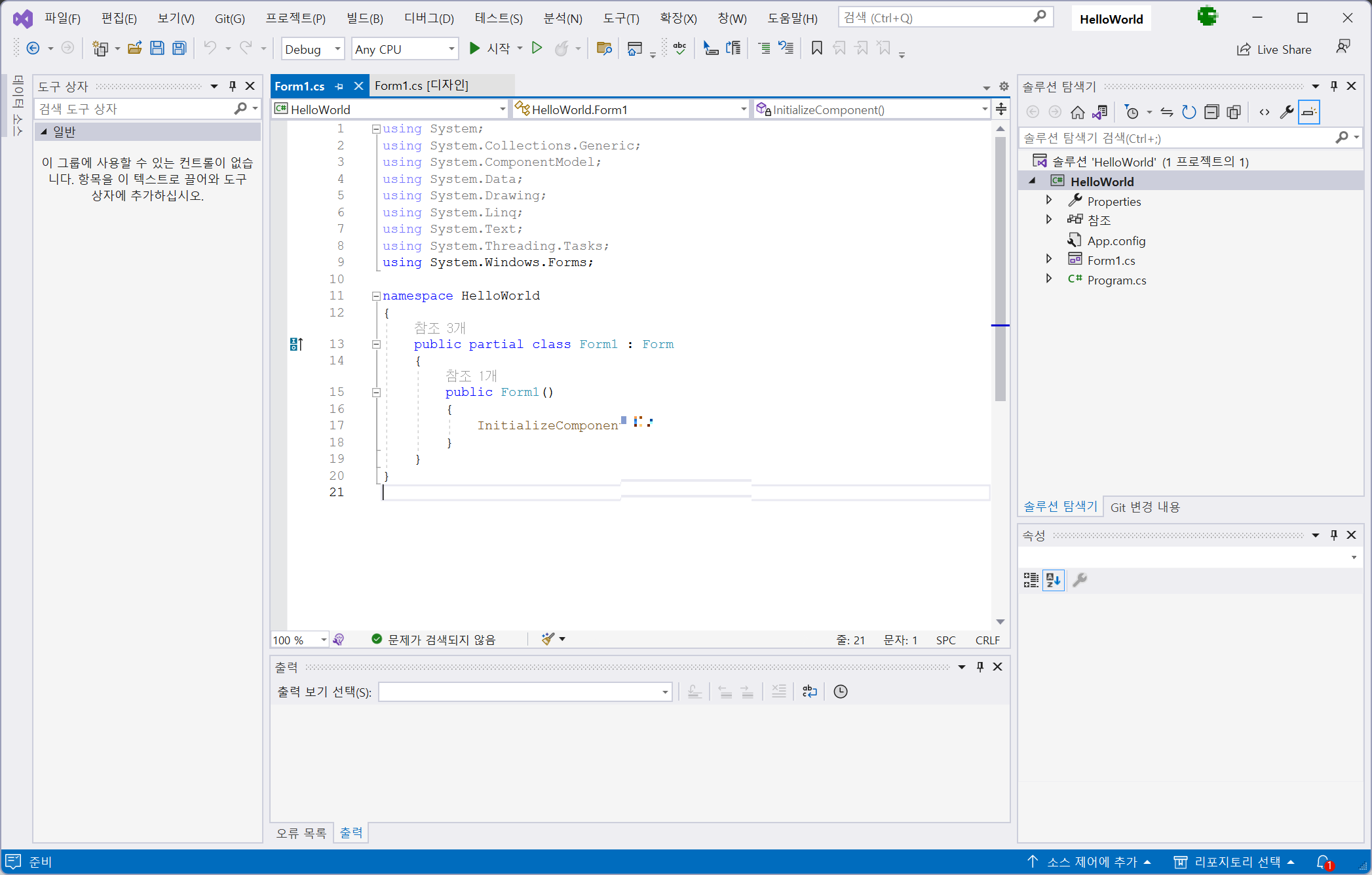
Task: Open the Debug configuration dropdown
Action: point(313,49)
